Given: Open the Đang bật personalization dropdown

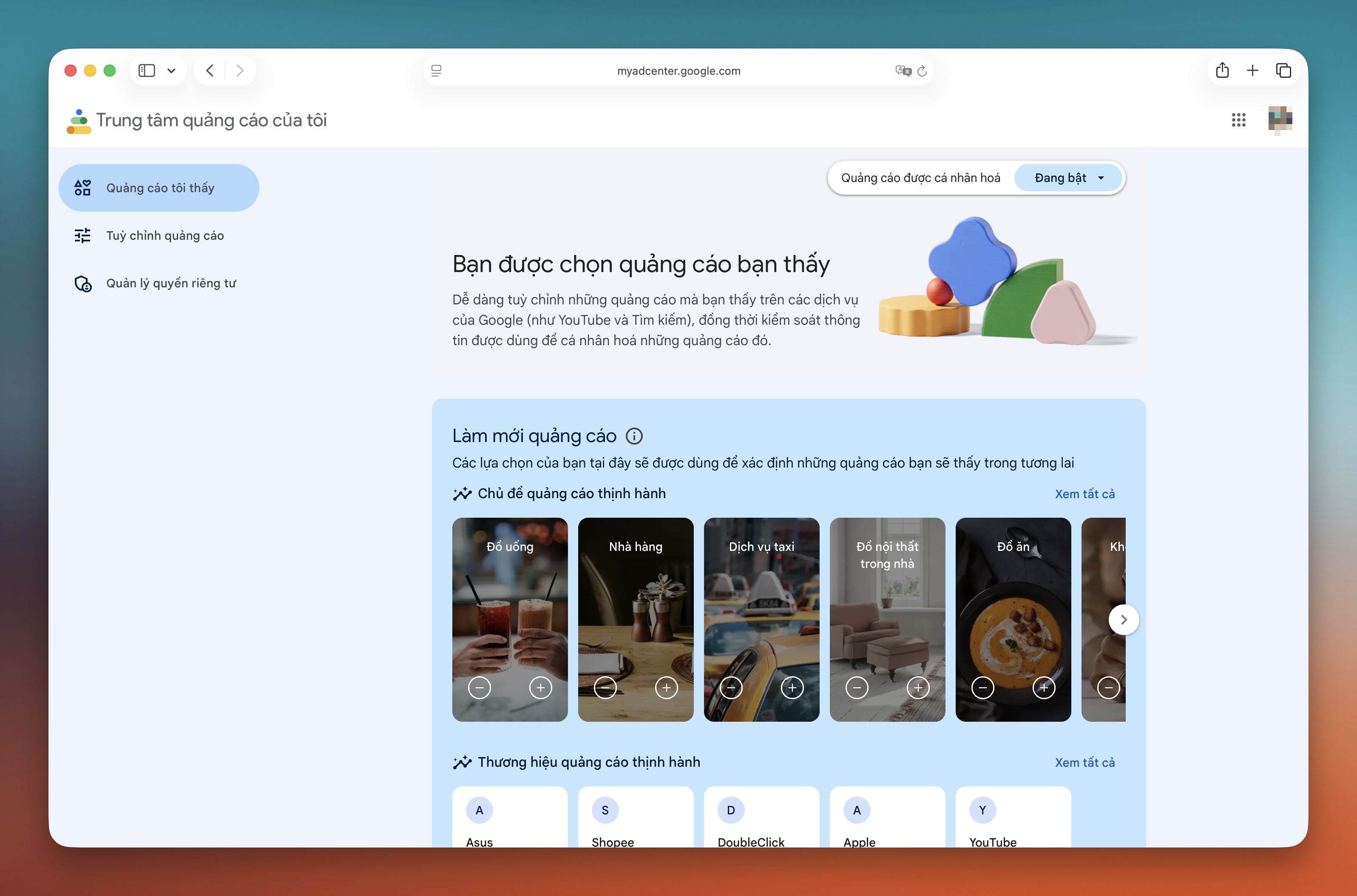Looking at the screenshot, I should point(1068,178).
